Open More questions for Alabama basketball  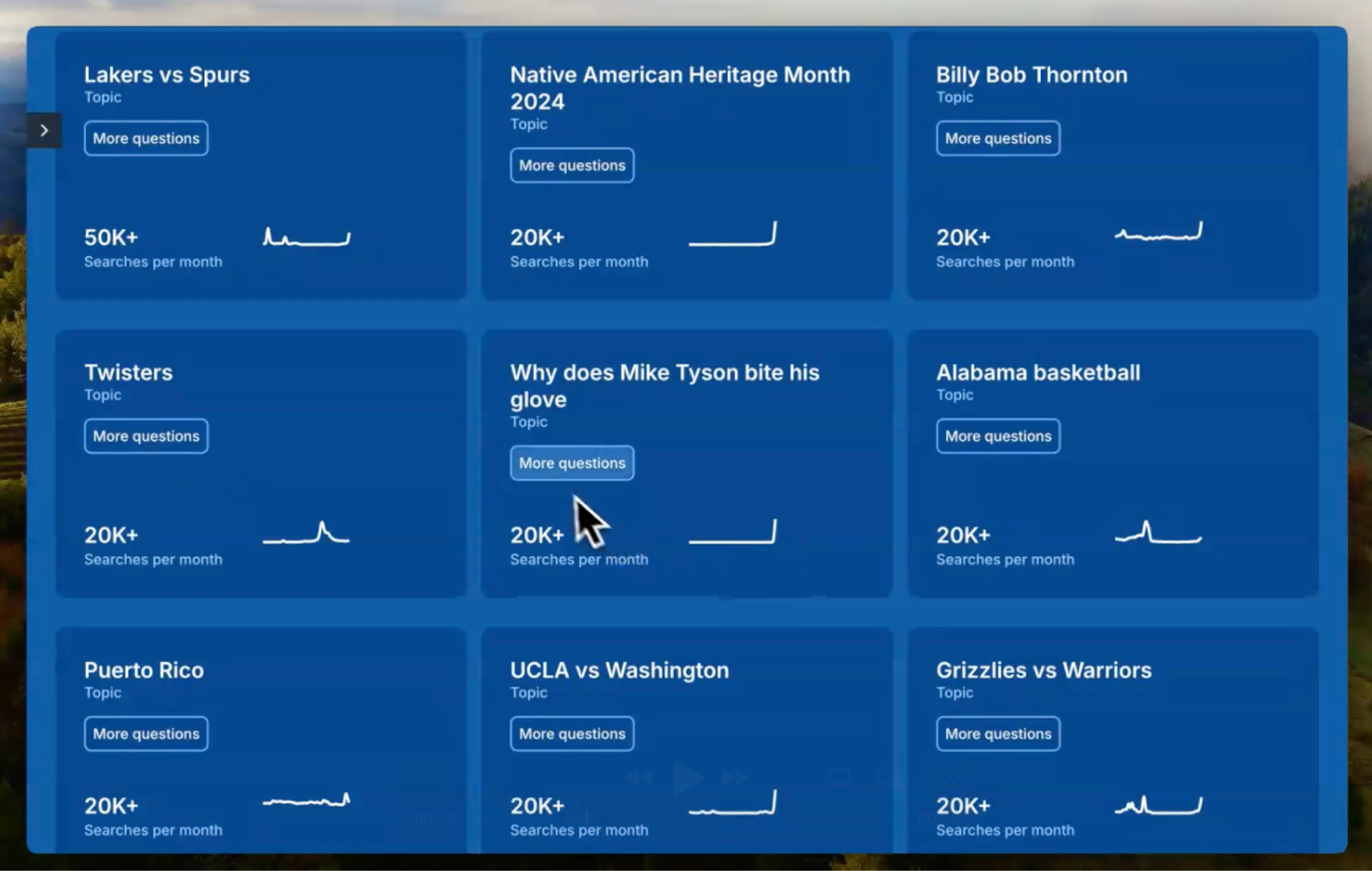coord(997,436)
